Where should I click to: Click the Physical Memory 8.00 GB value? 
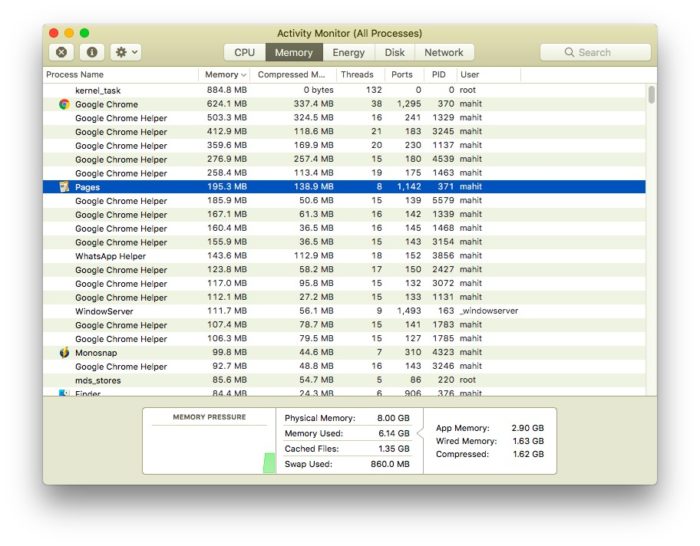(393, 418)
